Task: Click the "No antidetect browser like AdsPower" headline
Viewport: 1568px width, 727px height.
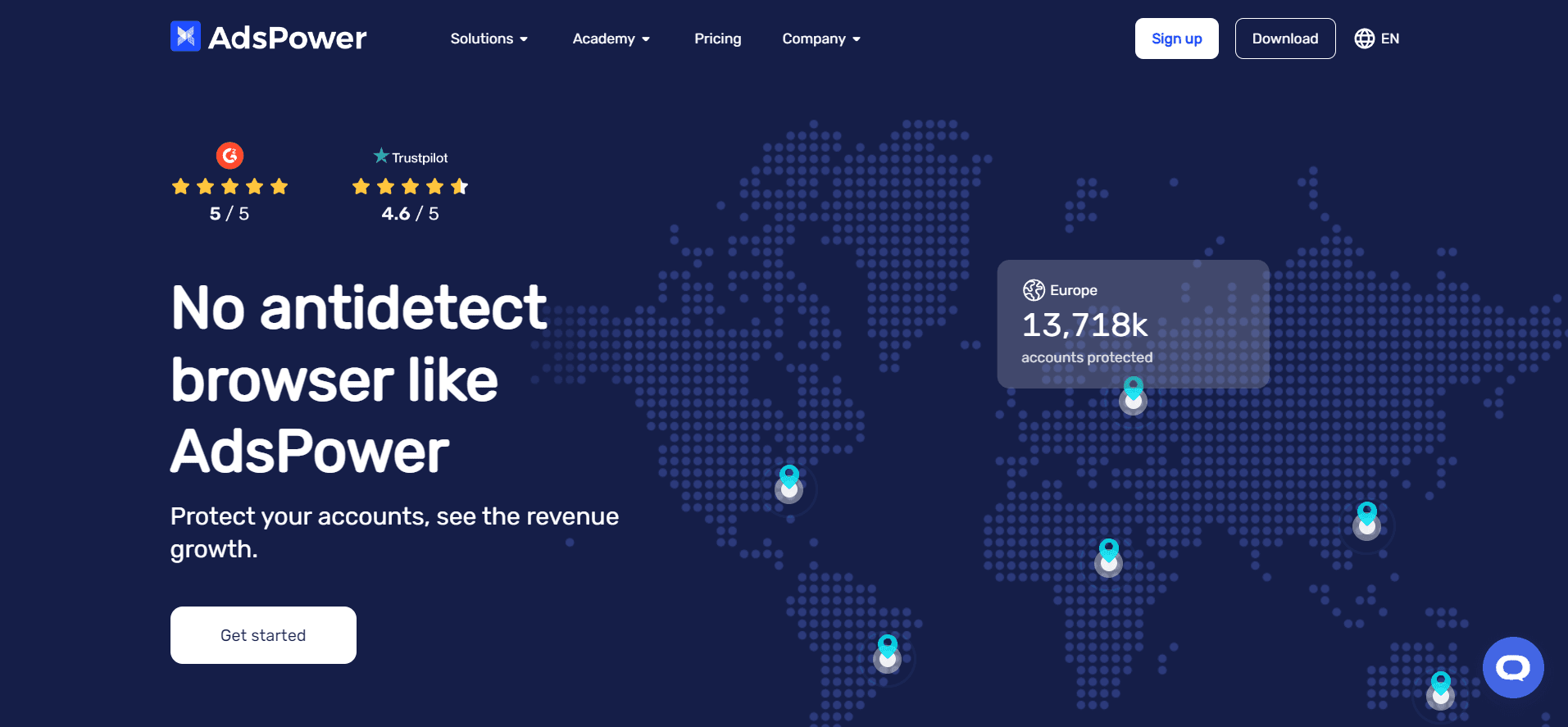Action: point(359,380)
